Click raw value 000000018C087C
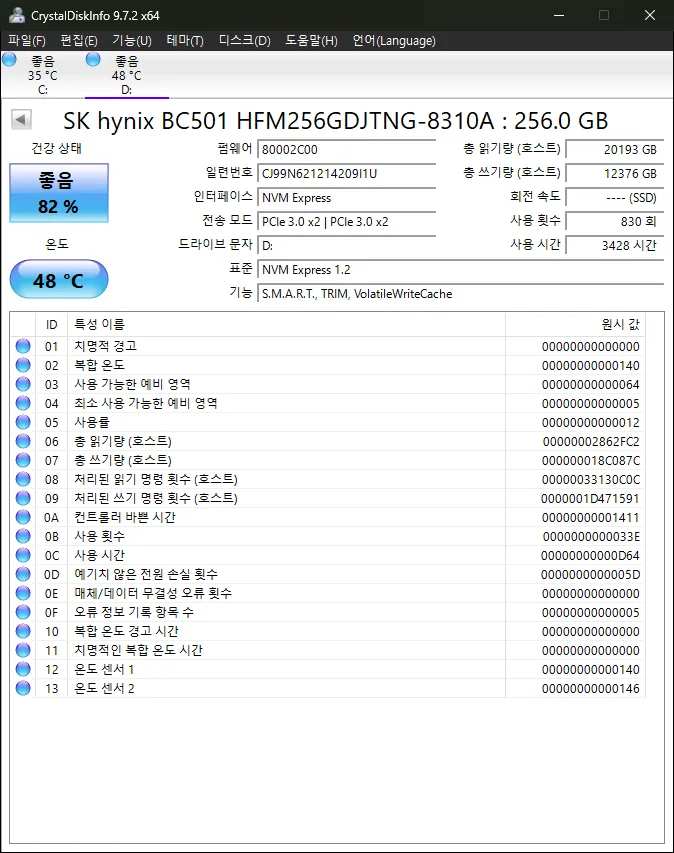 point(591,460)
